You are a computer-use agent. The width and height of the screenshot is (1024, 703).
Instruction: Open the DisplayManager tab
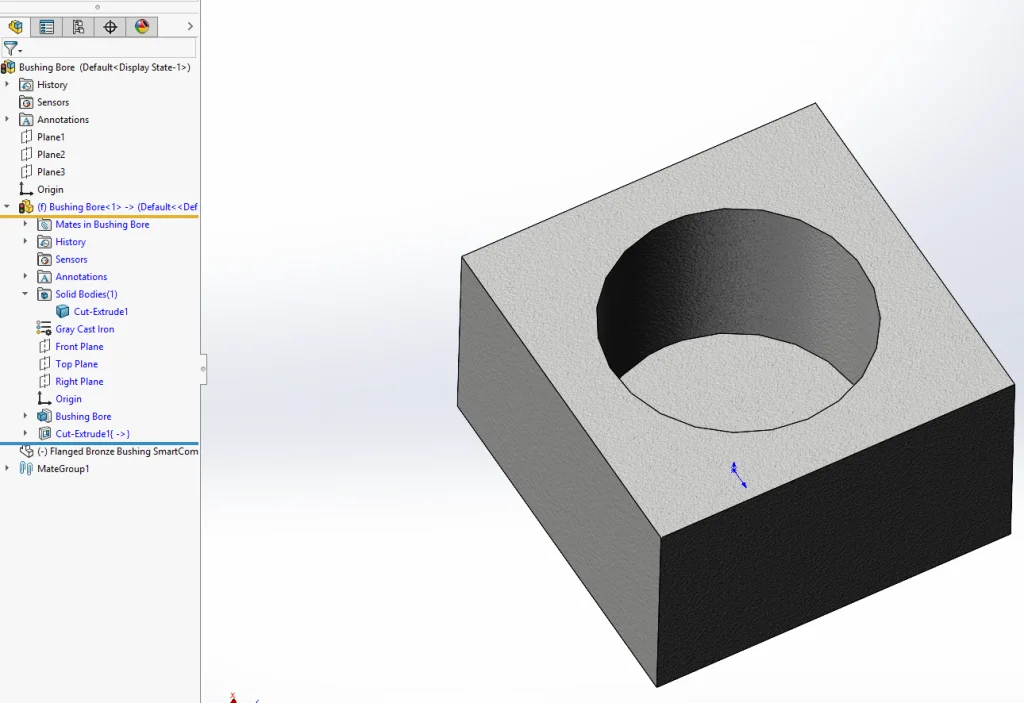pos(142,26)
